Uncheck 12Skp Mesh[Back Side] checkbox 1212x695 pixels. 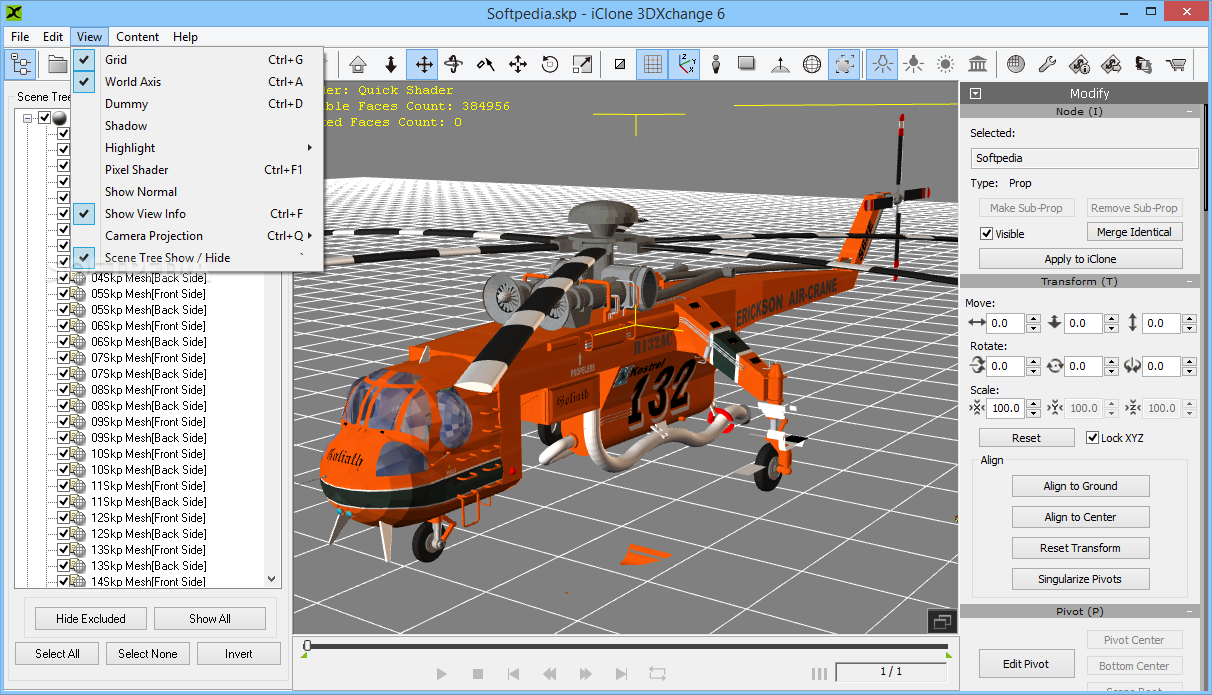click(64, 534)
